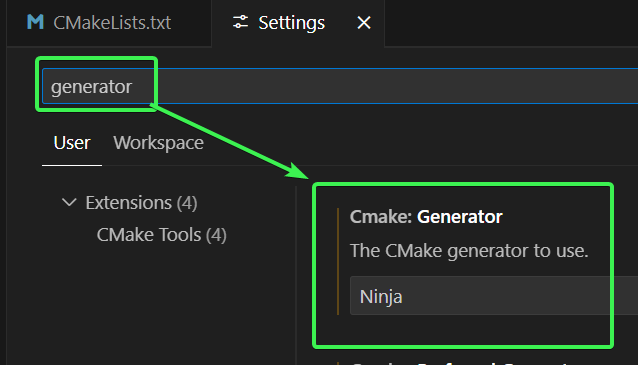638x365 pixels.
Task: Select Extensions (4) in settings tree
Action: coord(141,203)
